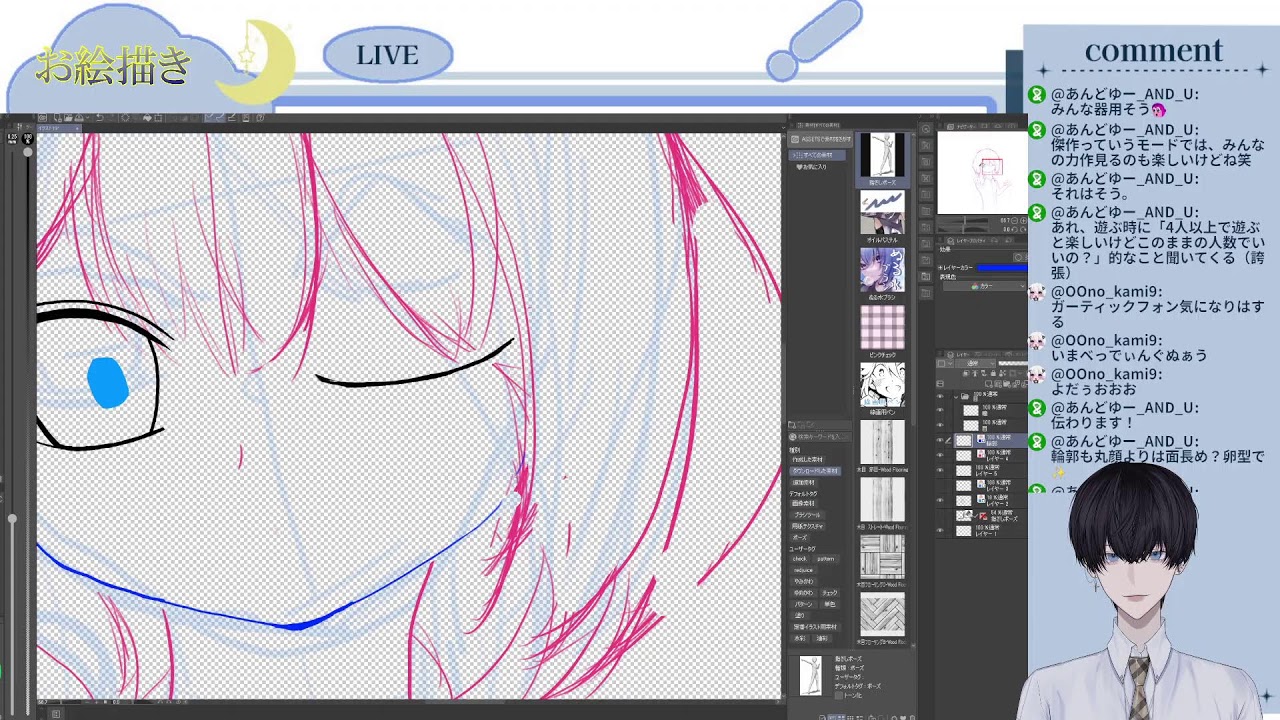Viewport: 1280px width, 720px height.
Task: Select the オイルパステル brush material
Action: 883,211
